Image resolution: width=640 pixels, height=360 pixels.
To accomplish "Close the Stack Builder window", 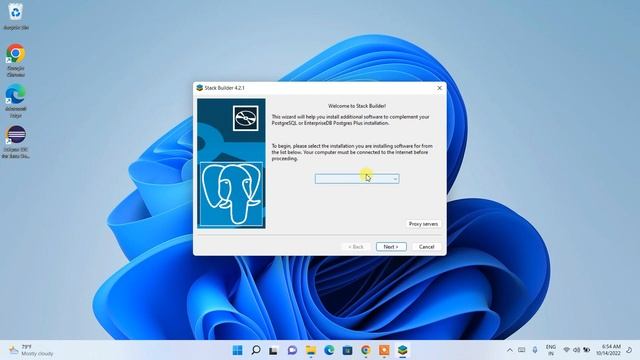I will 440,88.
